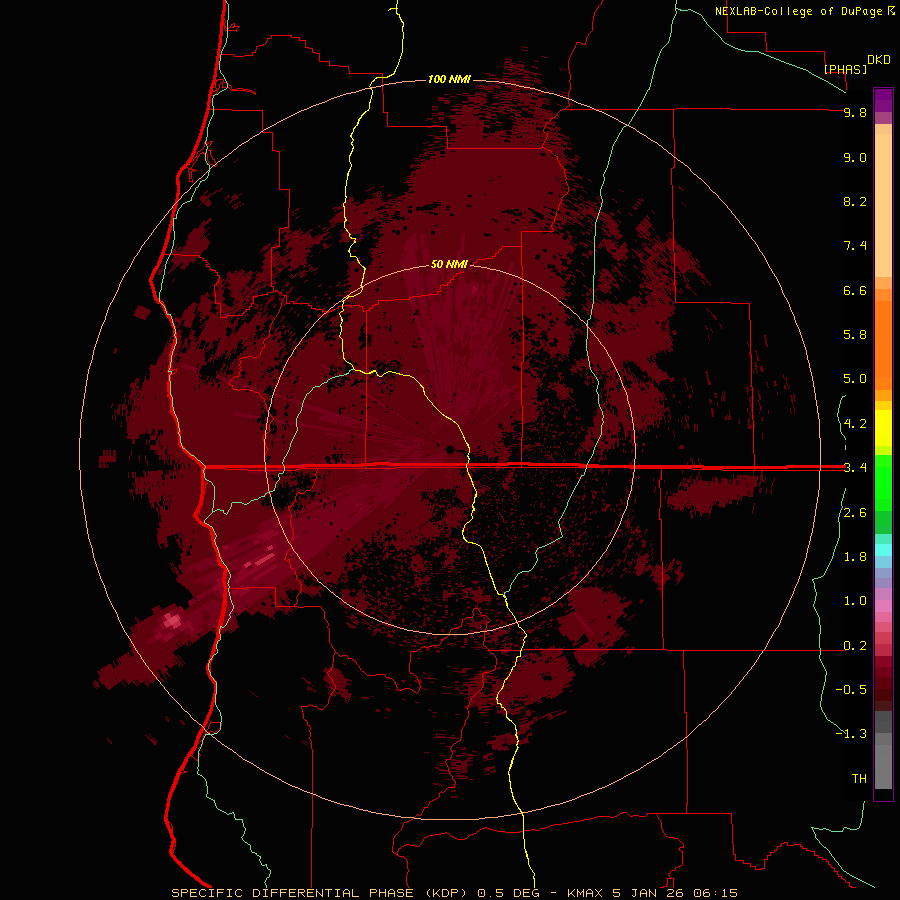The height and width of the screenshot is (900, 900).
Task: Click the 1.0 value on the scale
Action: (x=855, y=601)
